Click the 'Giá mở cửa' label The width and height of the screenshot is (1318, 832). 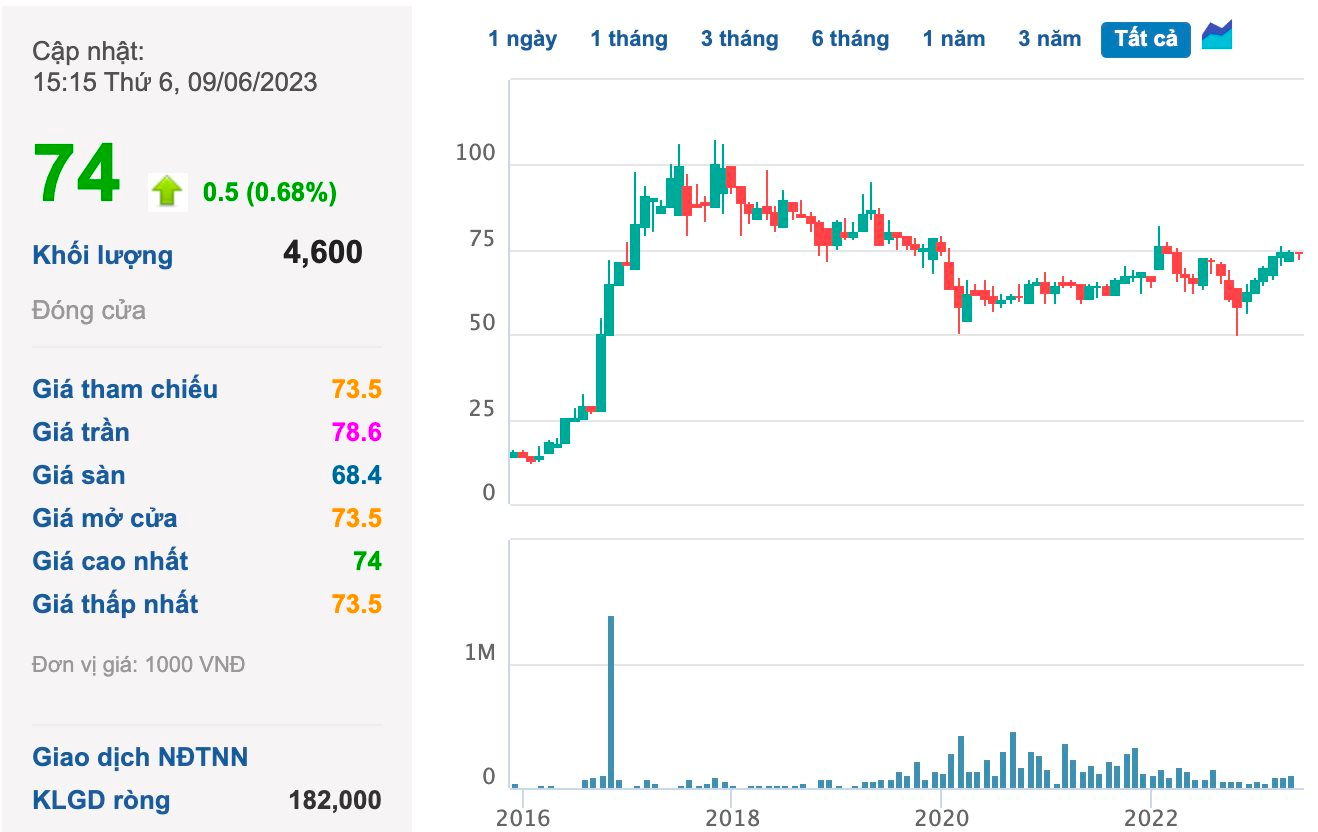pyautogui.click(x=105, y=518)
